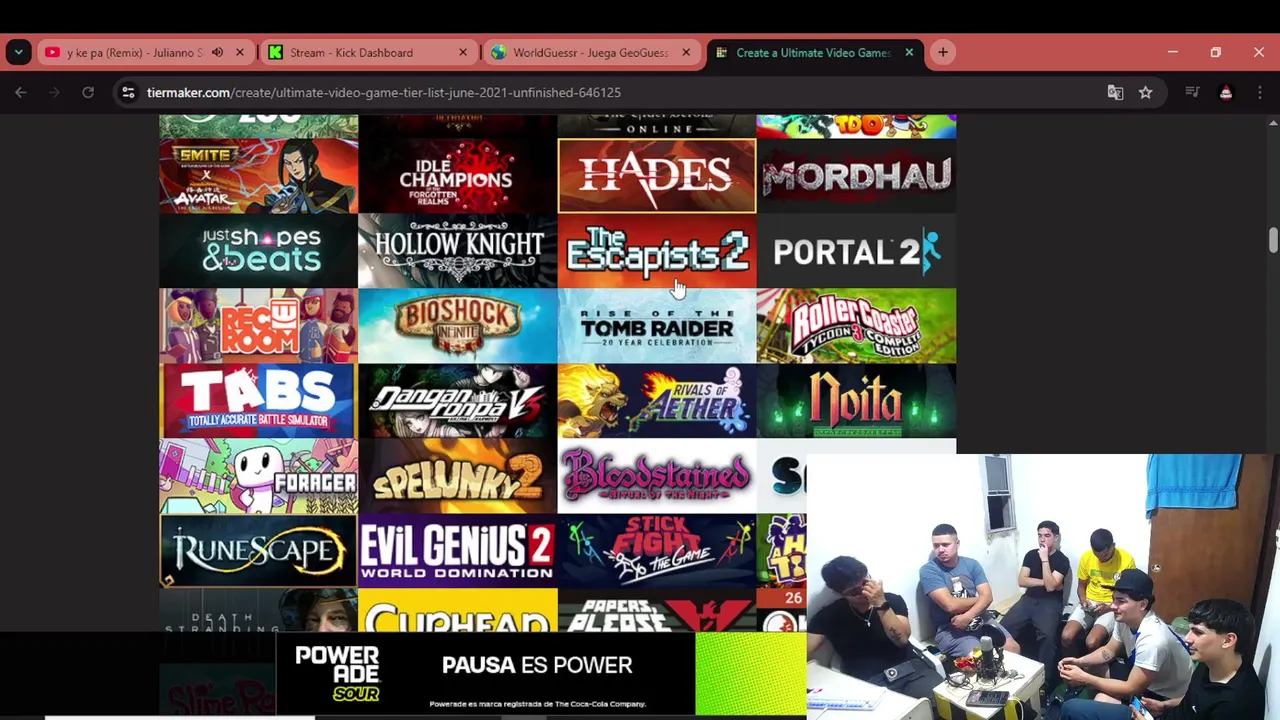Choose RollerCoaster Tycoon 3 tile

click(x=856, y=326)
